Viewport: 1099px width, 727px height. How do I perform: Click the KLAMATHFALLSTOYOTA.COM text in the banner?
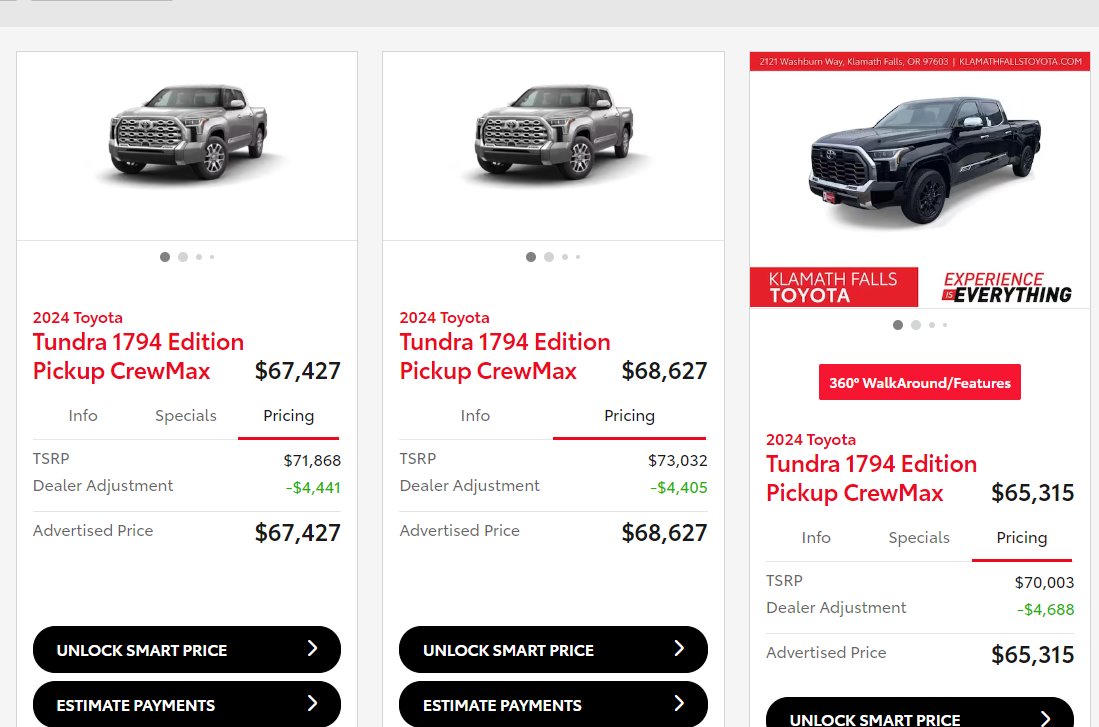(x=1020, y=62)
